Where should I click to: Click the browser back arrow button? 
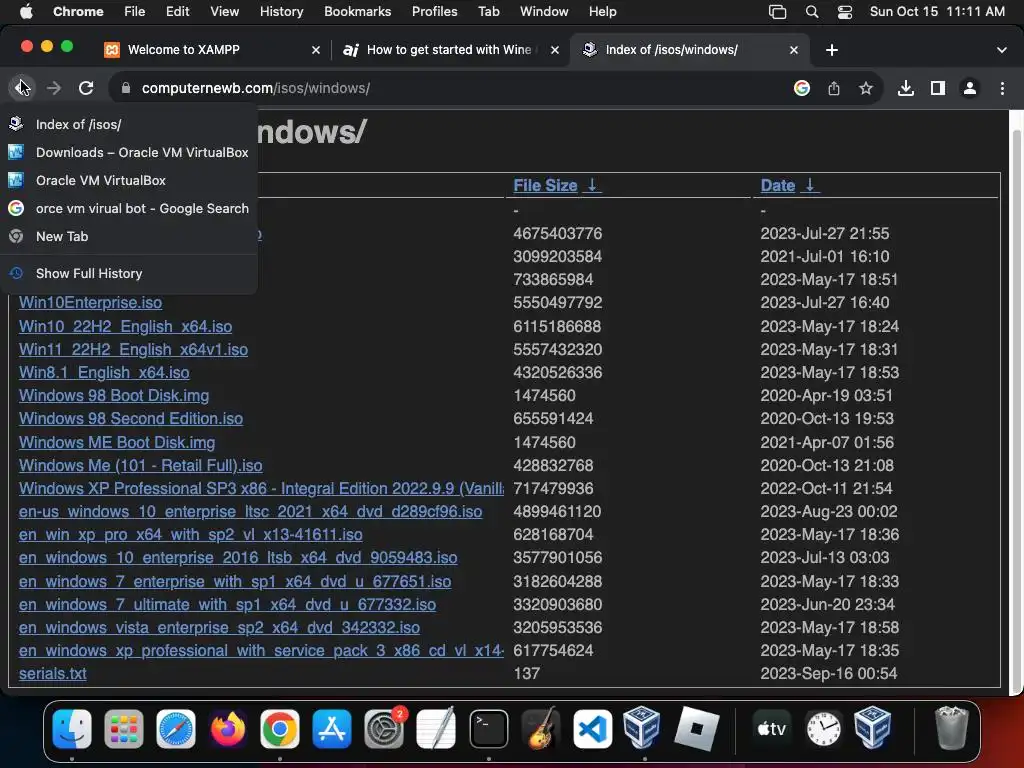[x=22, y=88]
